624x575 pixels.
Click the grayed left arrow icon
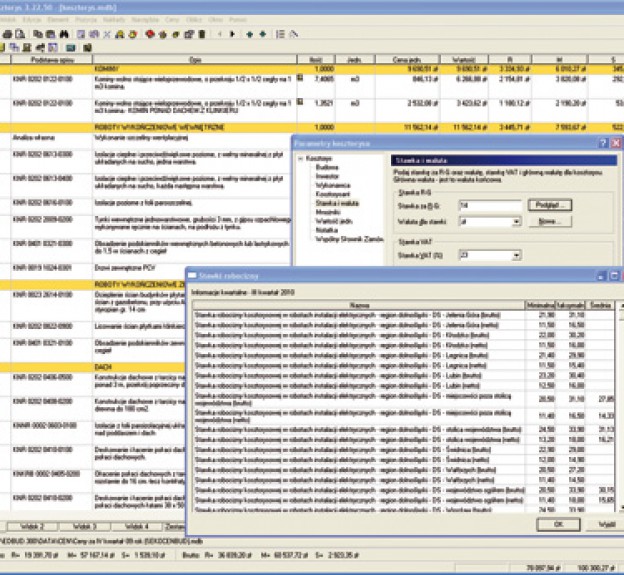click(x=219, y=34)
